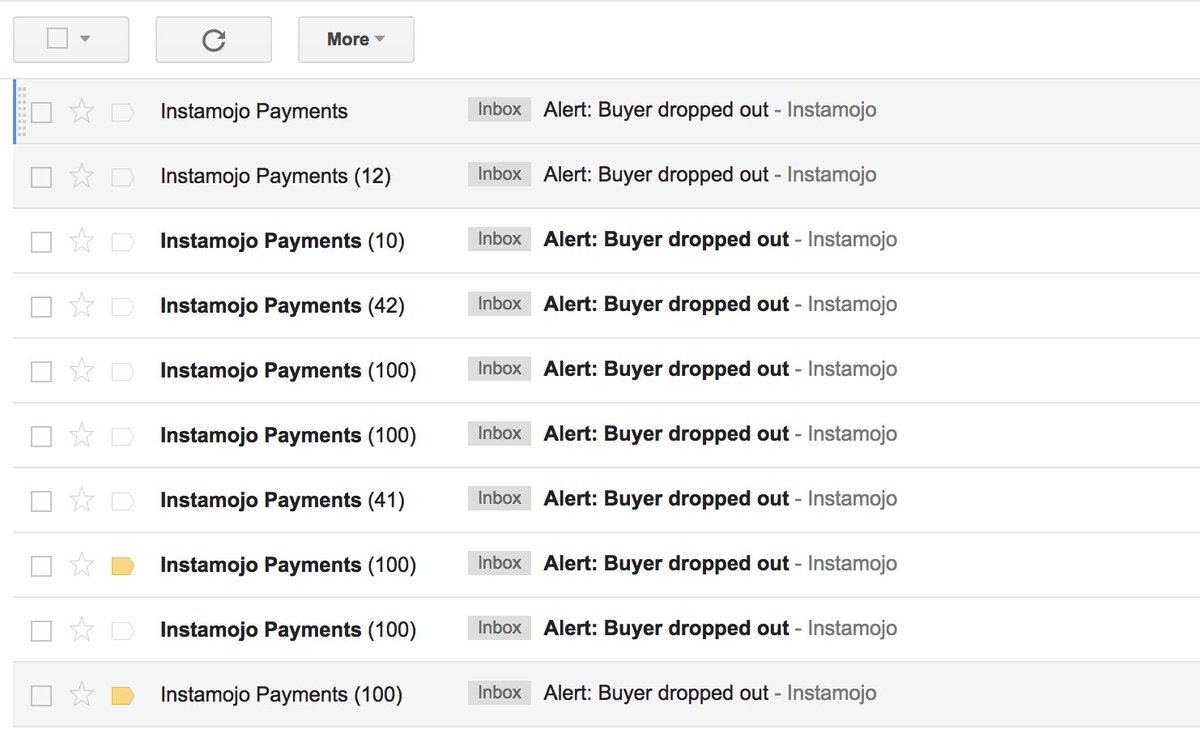Open the Instamojo Payments (10) sender name
1200x734 pixels.
tap(282, 241)
